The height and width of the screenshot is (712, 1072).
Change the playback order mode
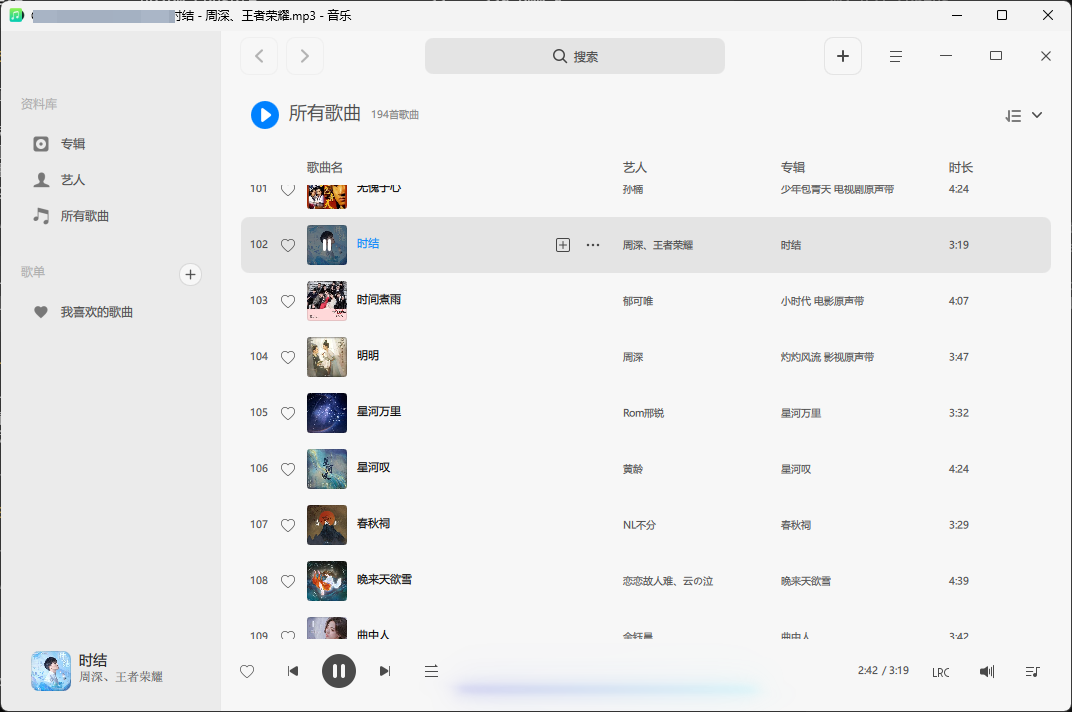pos(431,672)
